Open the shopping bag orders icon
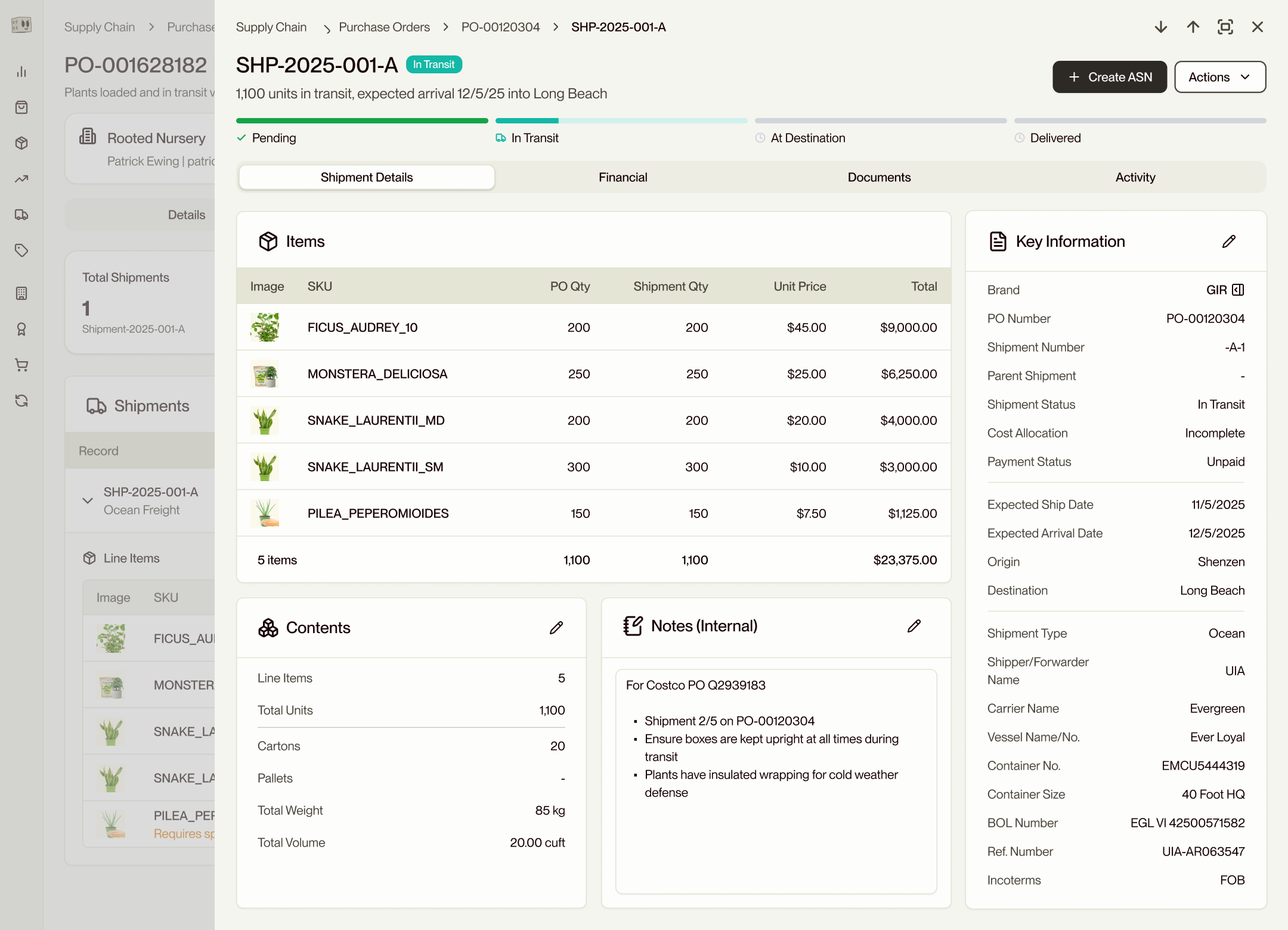 [x=21, y=107]
